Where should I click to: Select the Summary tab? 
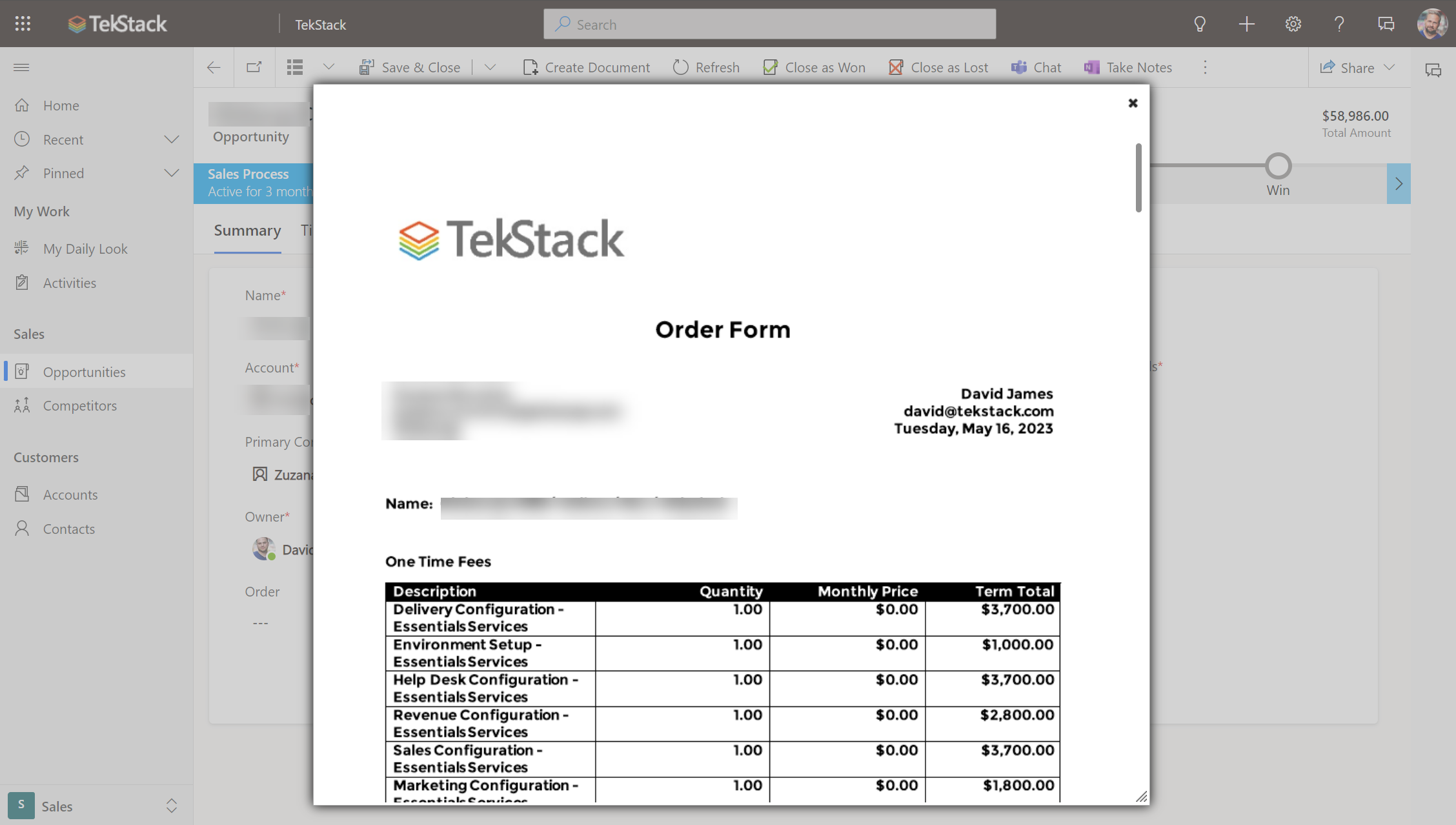(247, 230)
